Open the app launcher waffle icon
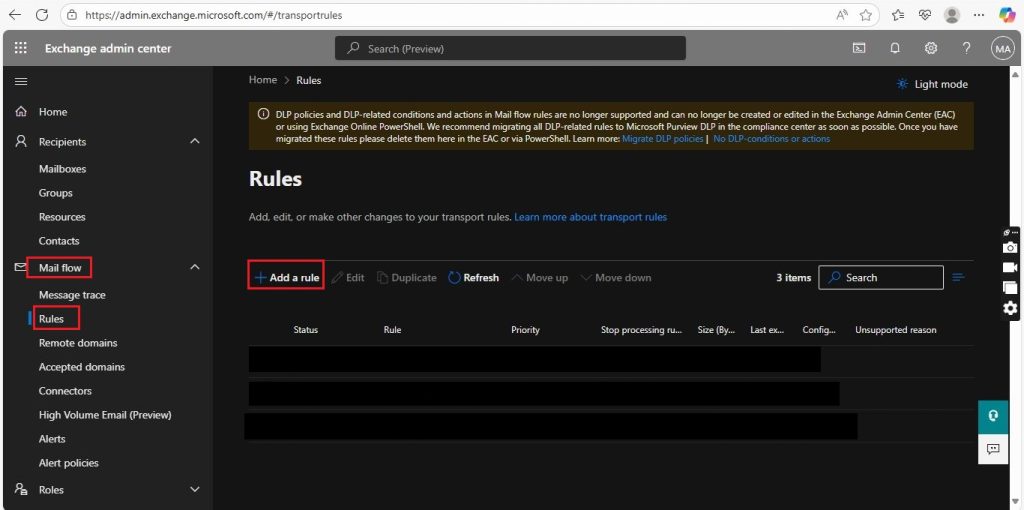The image size is (1024, 510). pyautogui.click(x=21, y=48)
